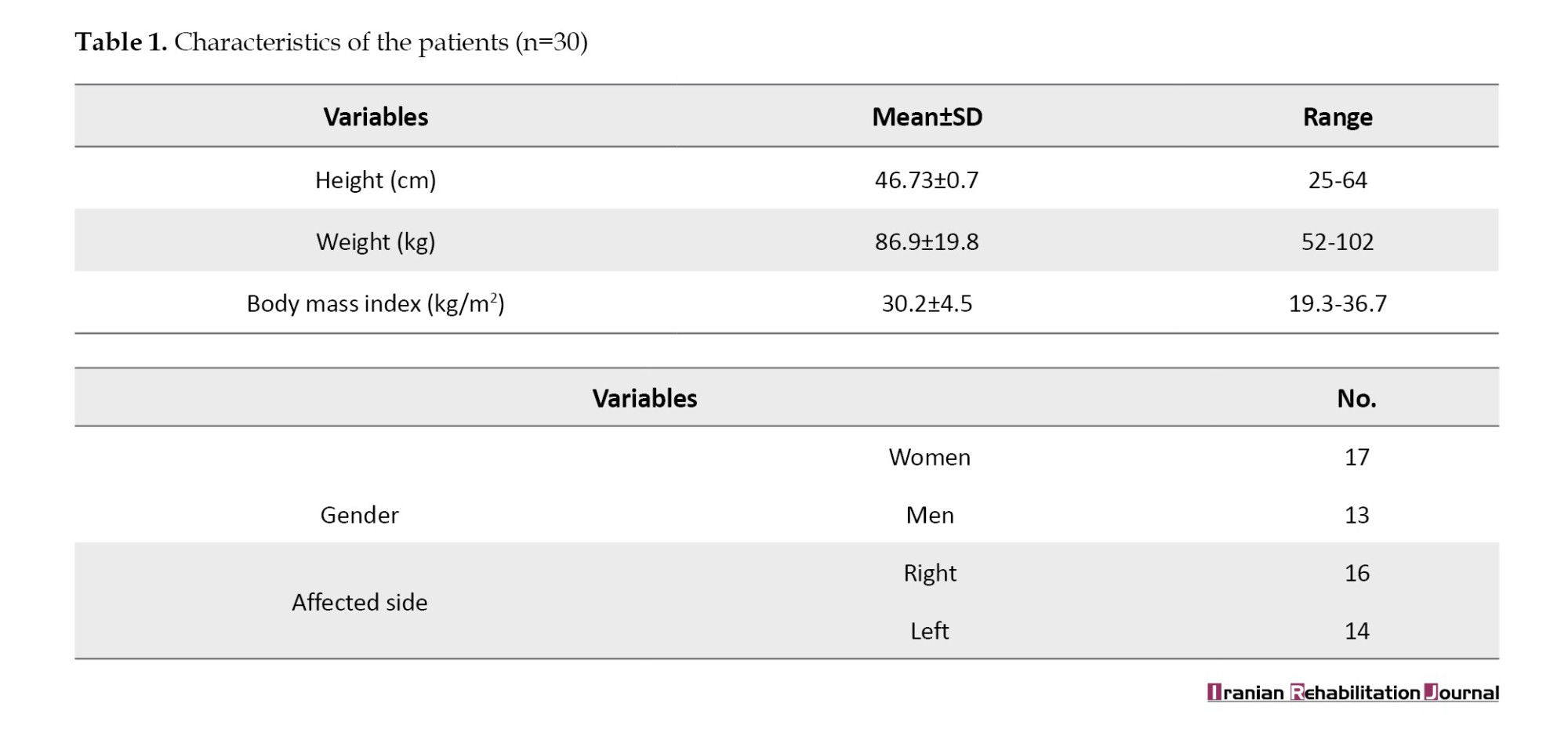Select the Men cell
Image resolution: width=1568 pixels, height=743 pixels.
pyautogui.click(x=930, y=515)
